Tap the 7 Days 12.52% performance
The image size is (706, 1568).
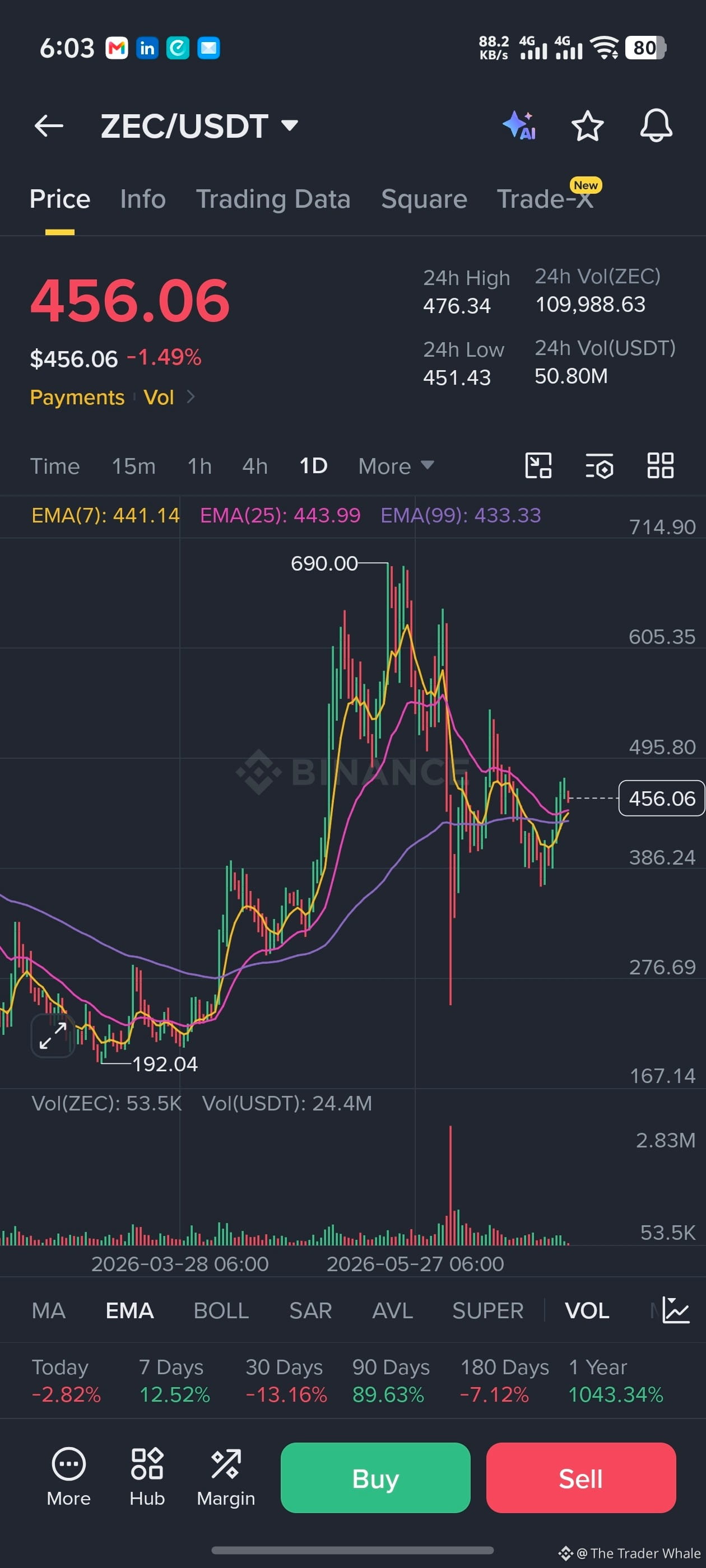pos(174,1381)
